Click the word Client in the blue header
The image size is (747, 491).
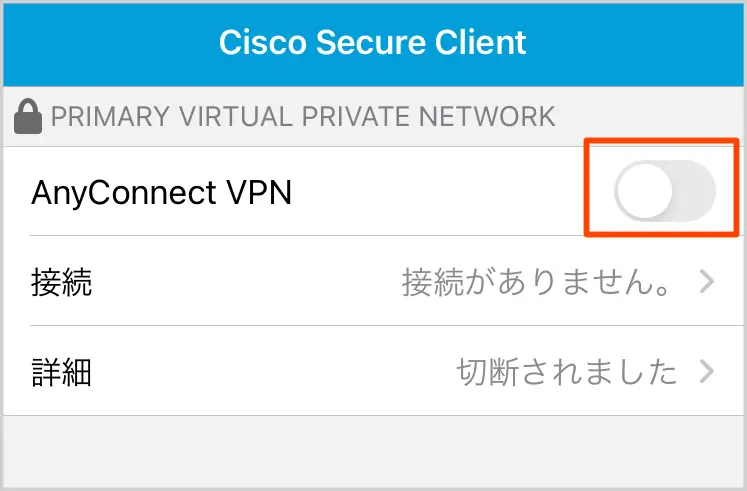pos(480,43)
